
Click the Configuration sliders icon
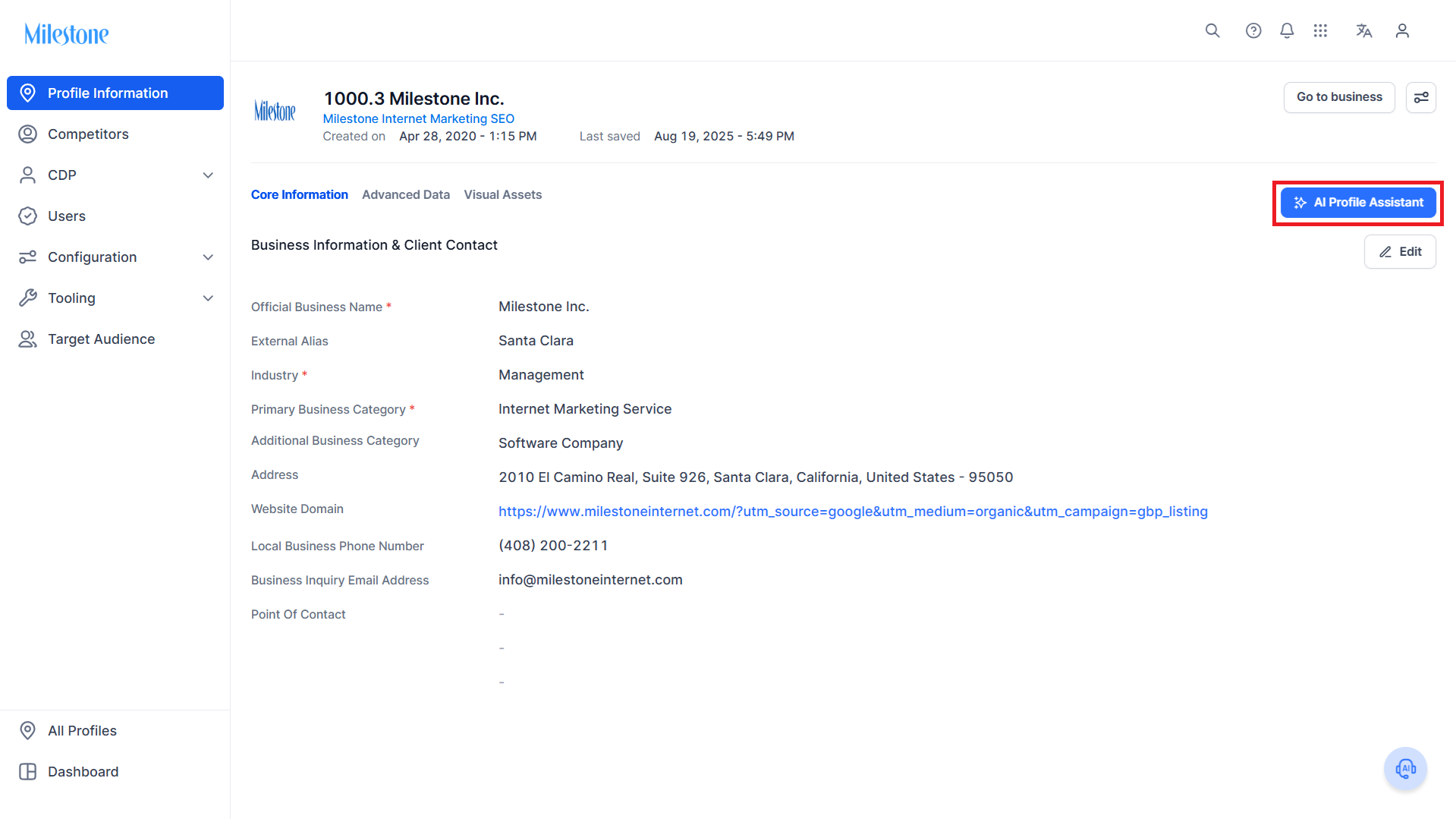pos(28,257)
